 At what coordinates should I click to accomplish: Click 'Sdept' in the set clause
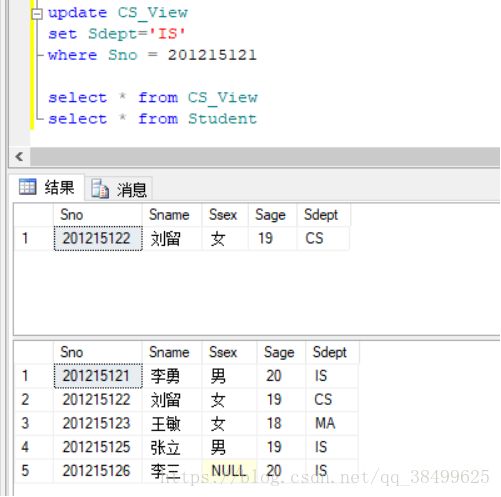(112, 34)
